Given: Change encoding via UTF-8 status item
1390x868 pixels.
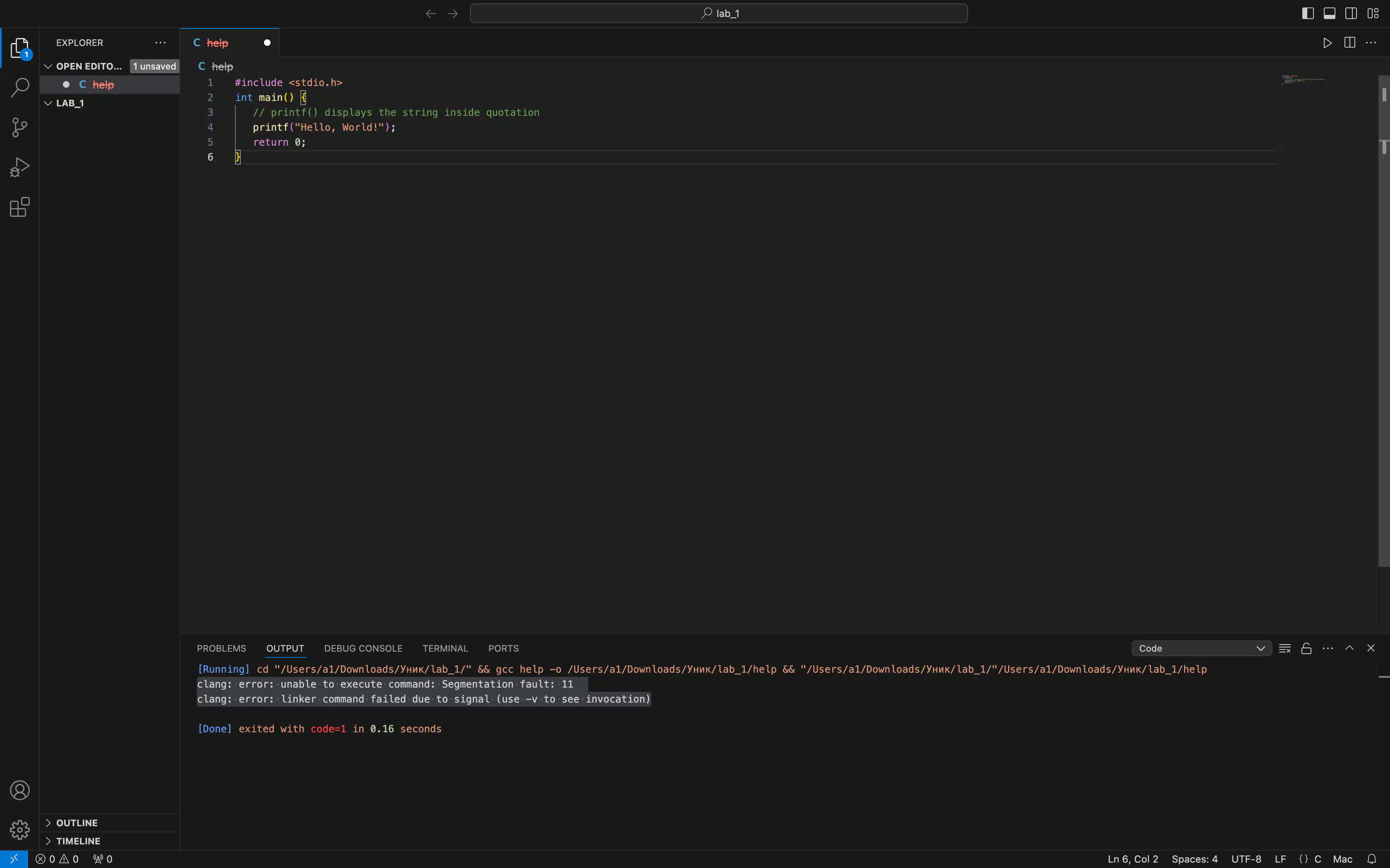Looking at the screenshot, I should click(x=1246, y=859).
